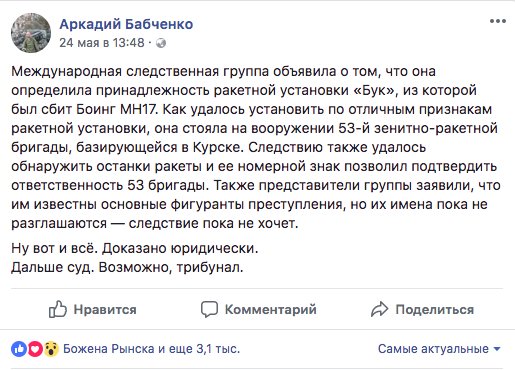Show the и еще 3,1 тыс. reactions list
Screen dimensions: 515x370
(199, 349)
